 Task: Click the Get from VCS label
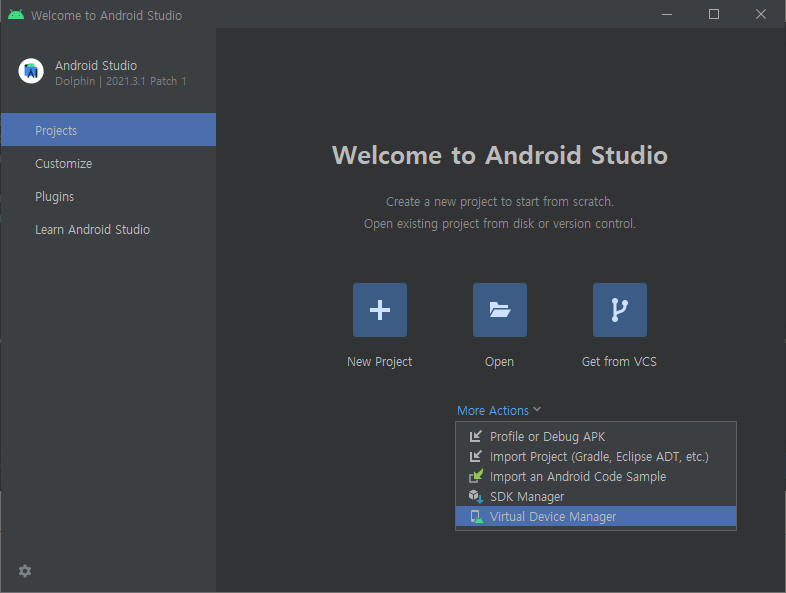click(619, 361)
